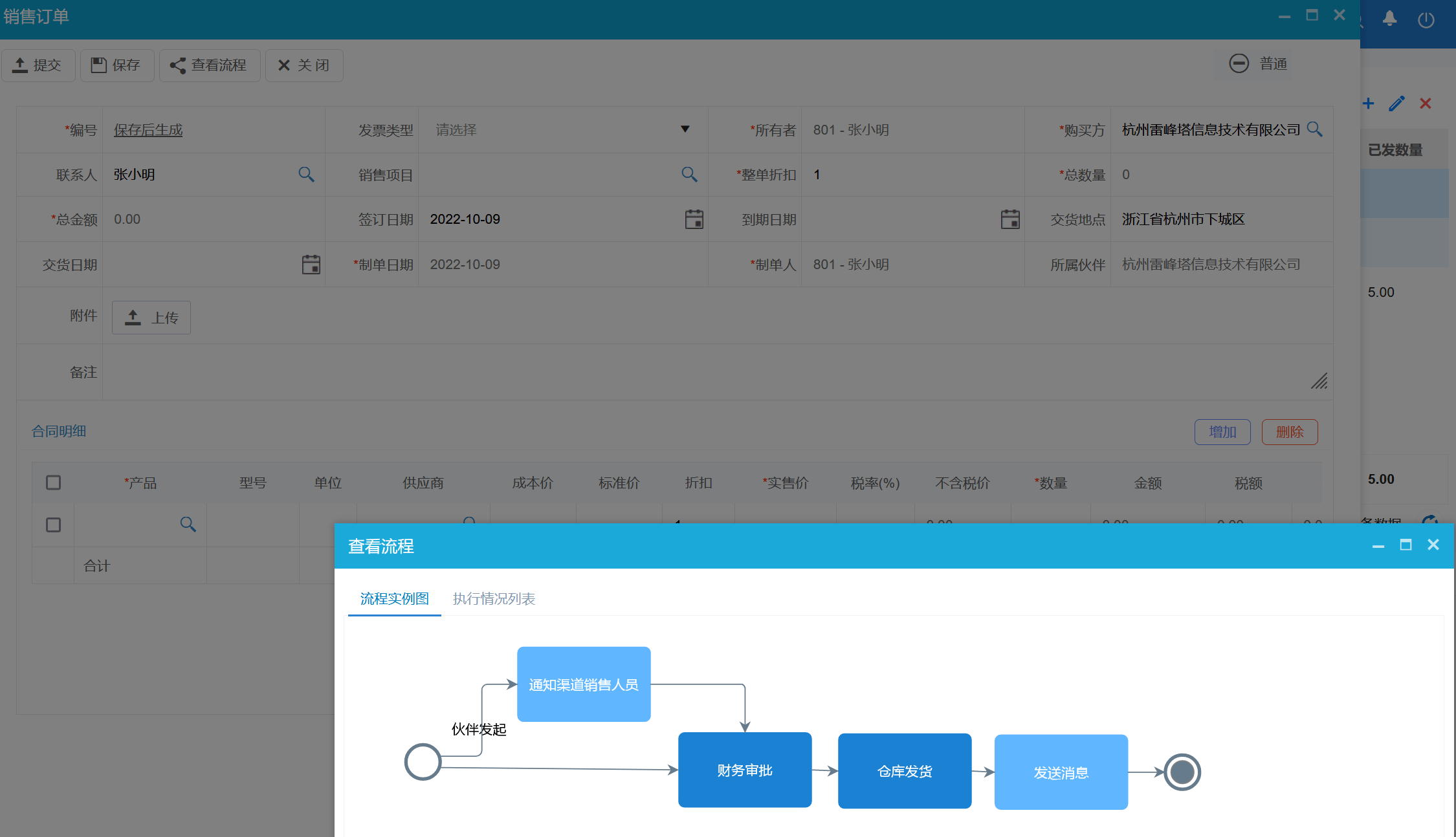The height and width of the screenshot is (837, 1456).
Task: Click the blue pencil edit icon
Action: tap(1396, 103)
